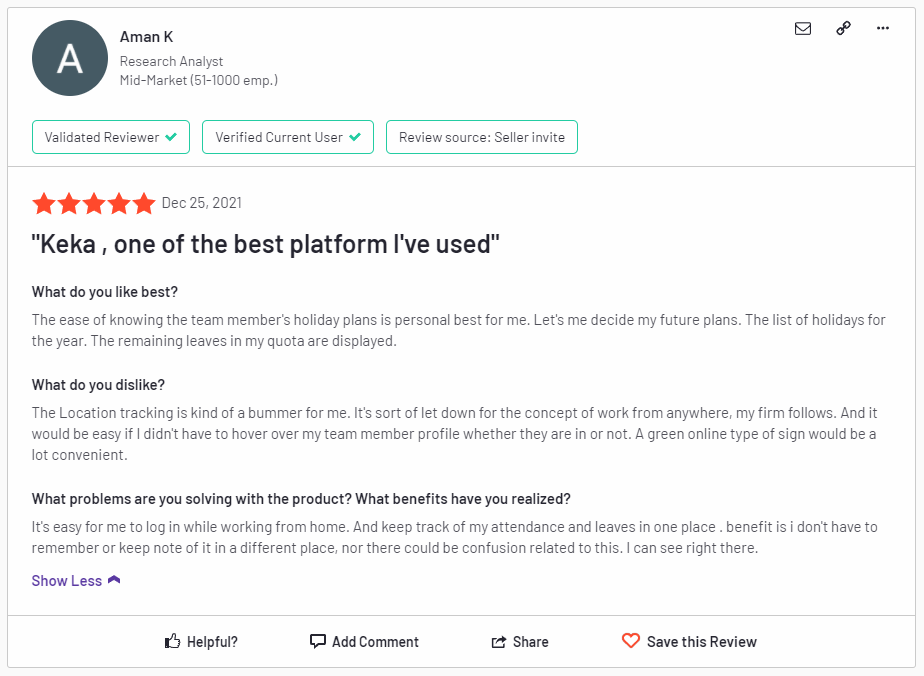Click the thumbs-up Helpful icon

(172, 641)
